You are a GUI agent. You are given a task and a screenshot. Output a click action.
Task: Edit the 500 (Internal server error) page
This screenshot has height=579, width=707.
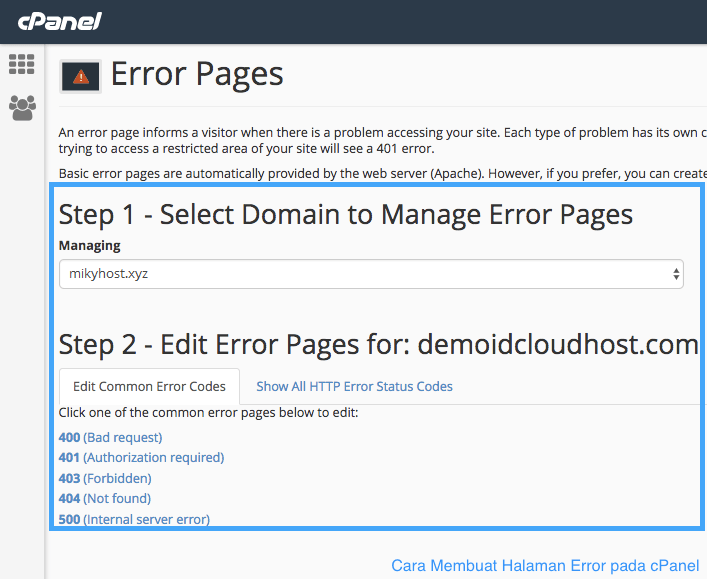pos(134,519)
